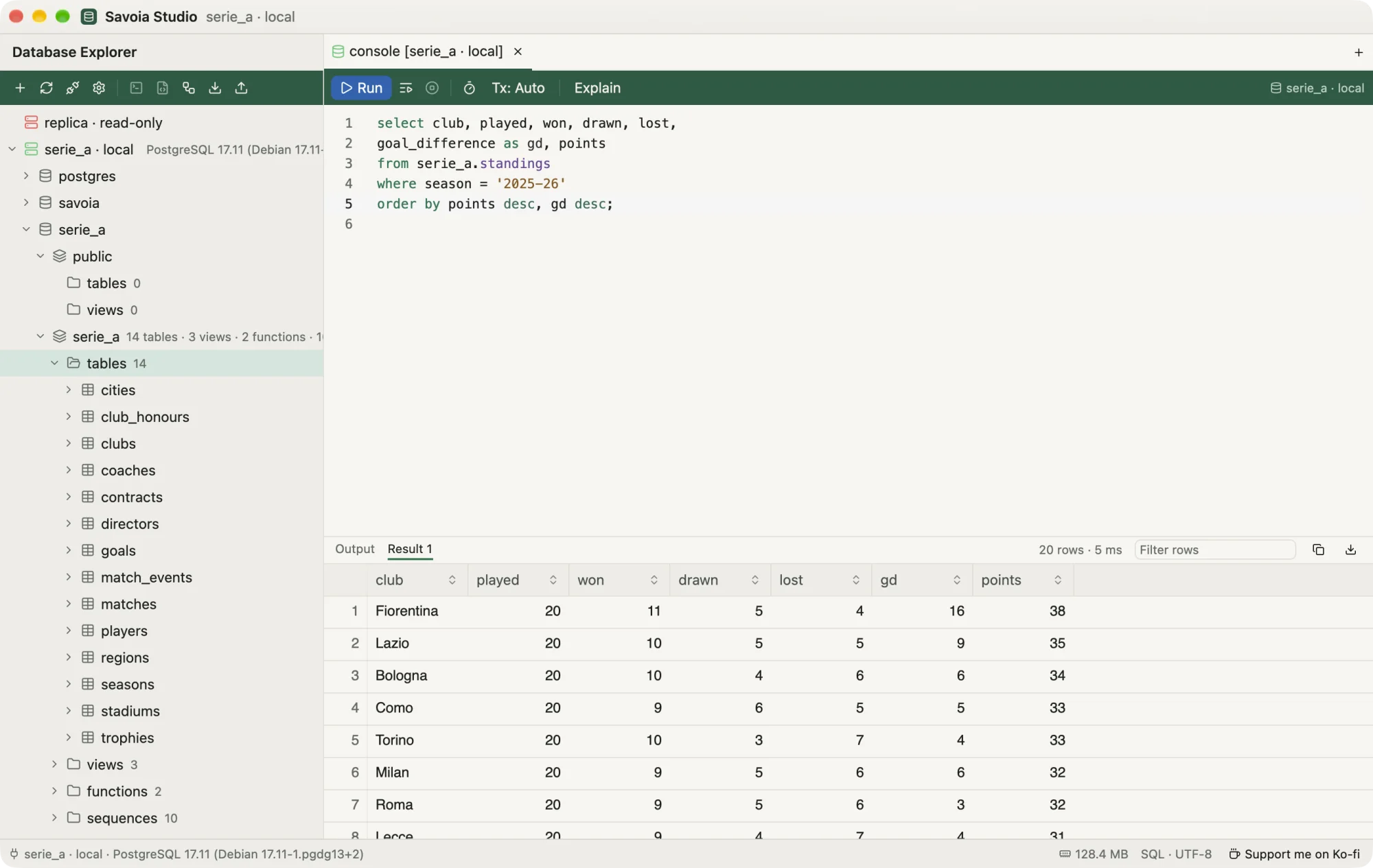
Task: Open a new query console icon
Action: 136,88
